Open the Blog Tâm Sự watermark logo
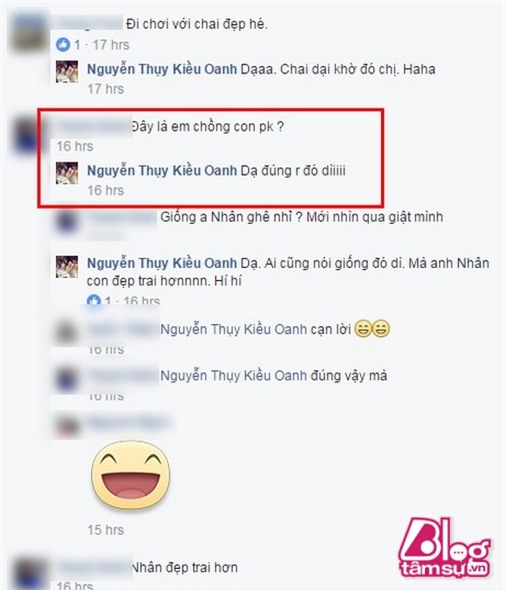 click(444, 547)
